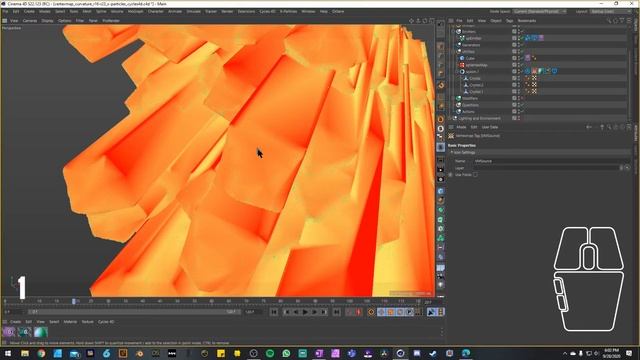Click the toggle active view icon

click(432, 20)
